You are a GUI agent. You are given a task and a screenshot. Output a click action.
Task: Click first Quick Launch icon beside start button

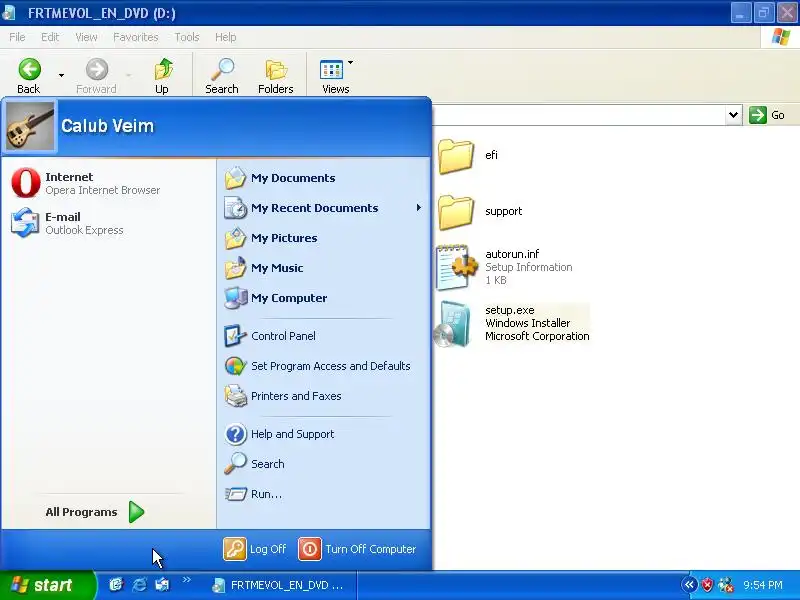116,585
